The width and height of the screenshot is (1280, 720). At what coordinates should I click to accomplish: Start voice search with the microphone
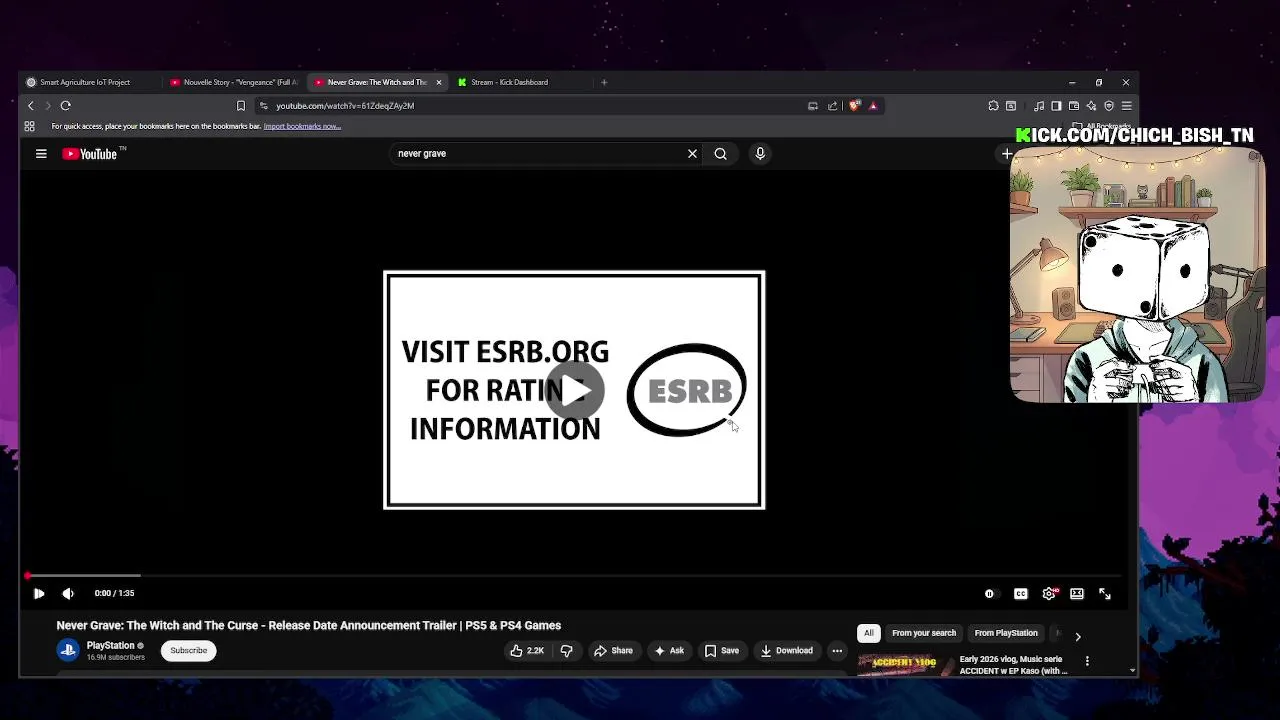[760, 154]
